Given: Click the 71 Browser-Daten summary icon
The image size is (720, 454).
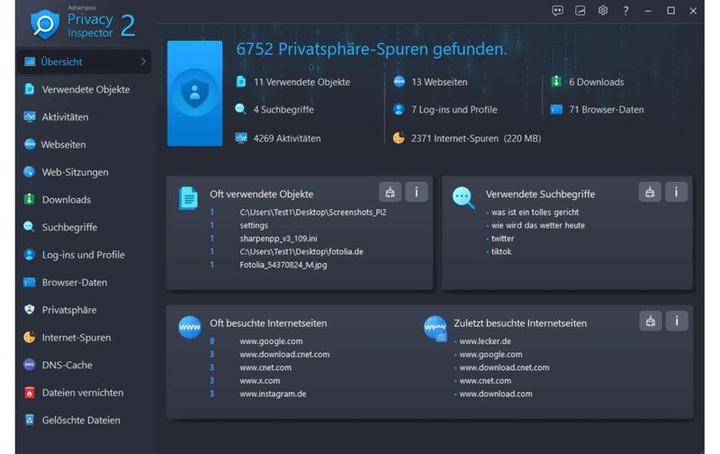Looking at the screenshot, I should point(557,110).
